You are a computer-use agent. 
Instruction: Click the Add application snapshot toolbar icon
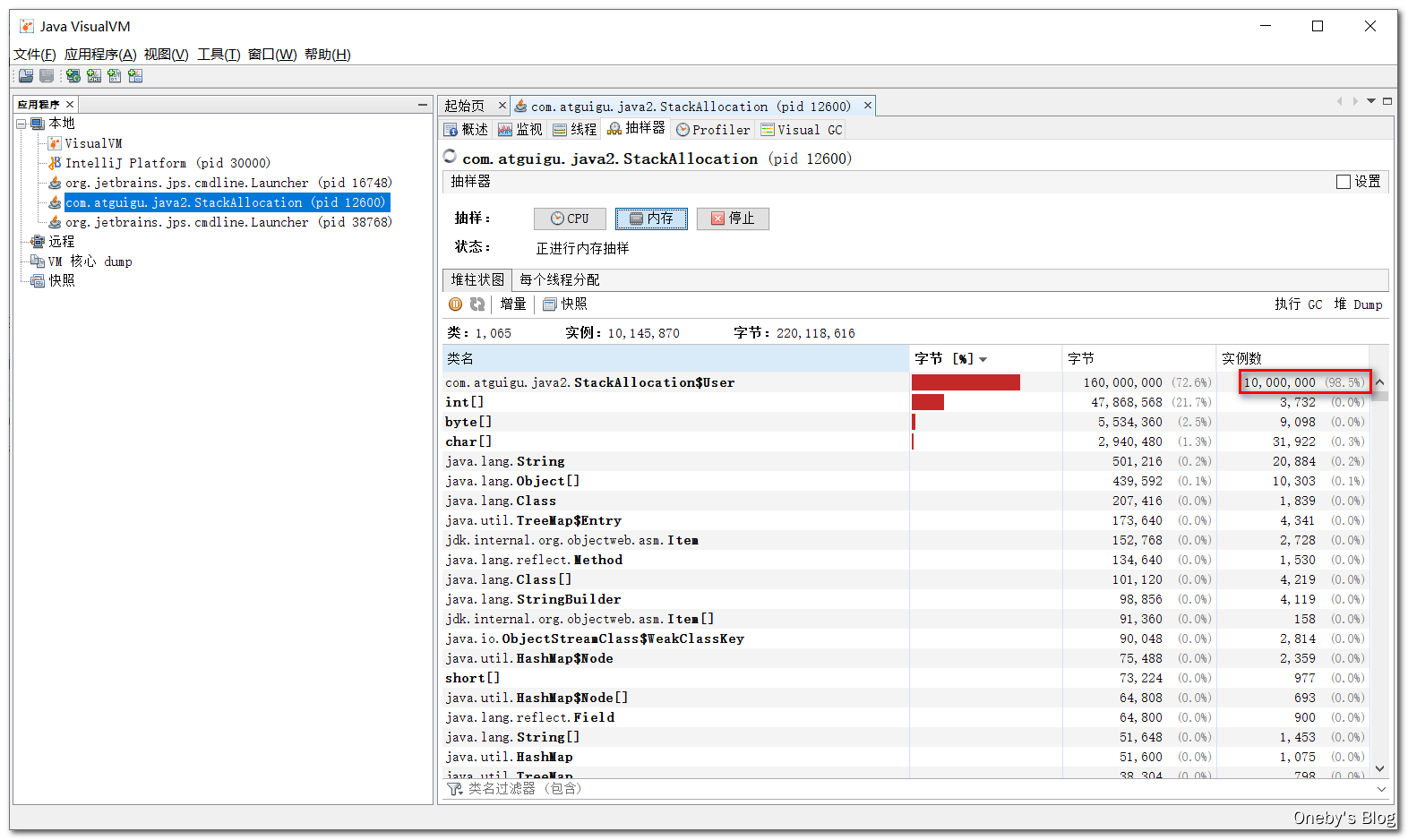[x=135, y=76]
